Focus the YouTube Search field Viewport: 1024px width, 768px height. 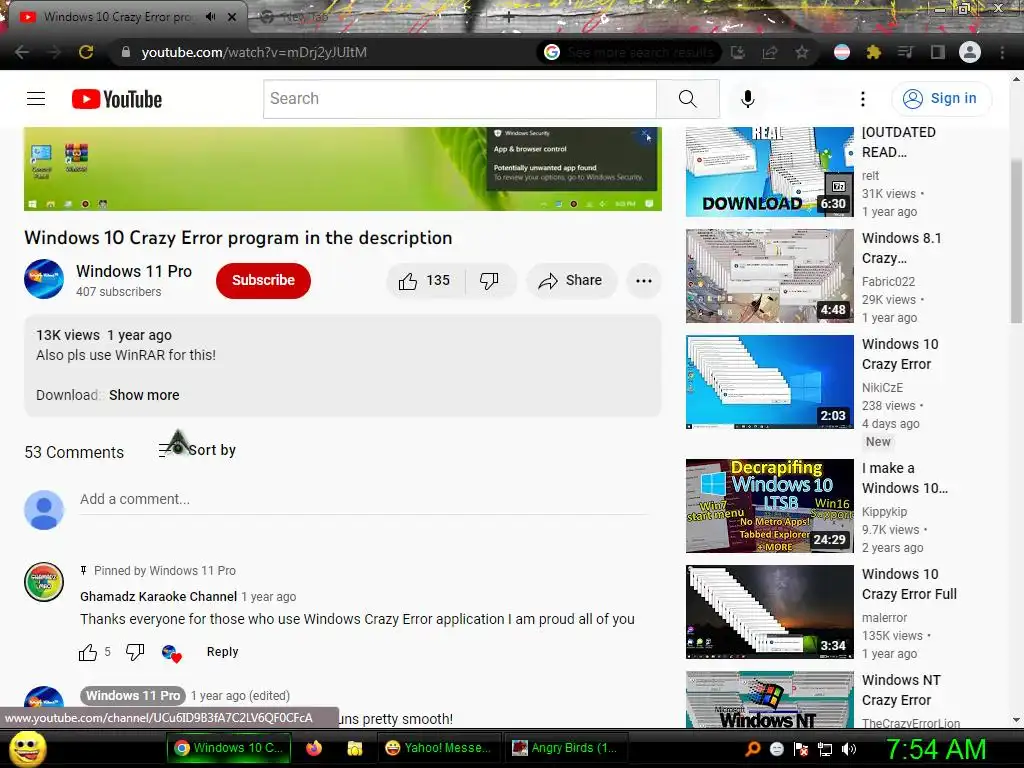point(460,99)
